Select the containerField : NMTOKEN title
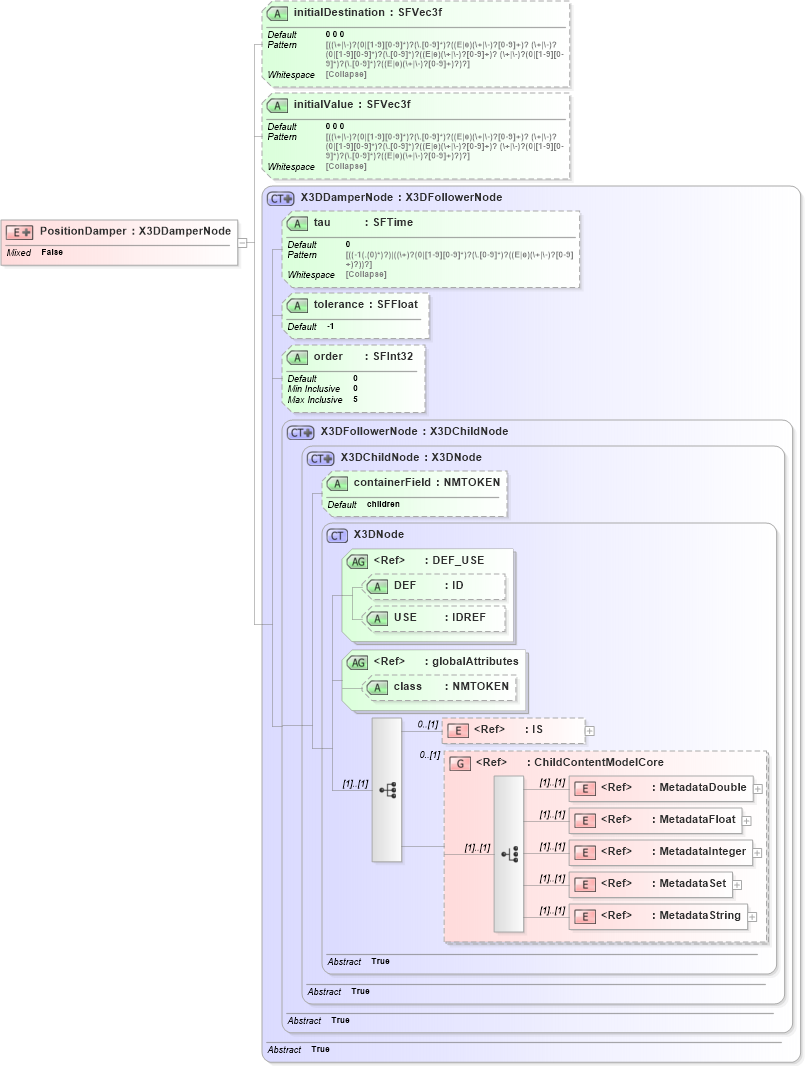Screen dimensions: 805x1066 (427, 482)
